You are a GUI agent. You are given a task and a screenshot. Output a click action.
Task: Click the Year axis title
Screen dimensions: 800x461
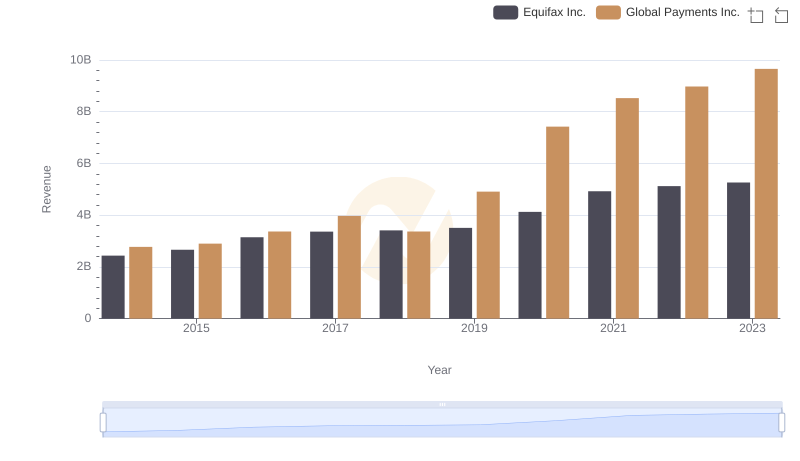coord(439,370)
